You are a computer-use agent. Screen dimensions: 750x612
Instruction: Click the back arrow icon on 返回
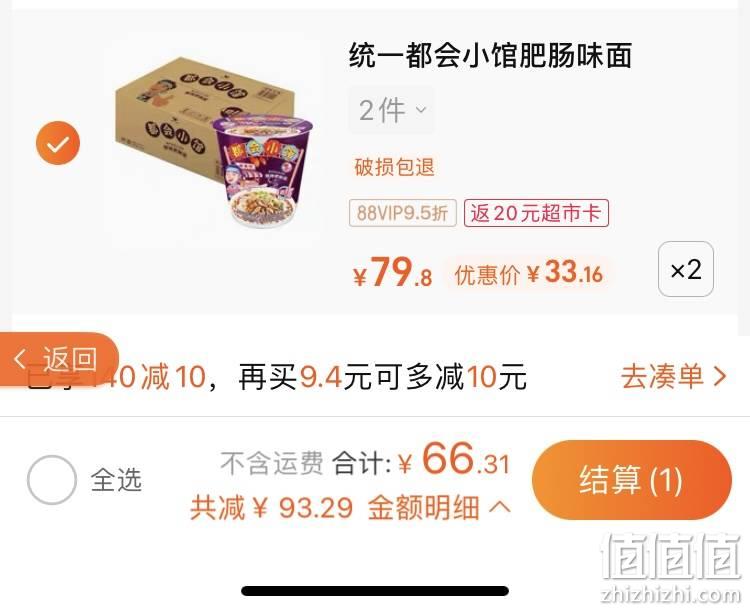click(20, 358)
